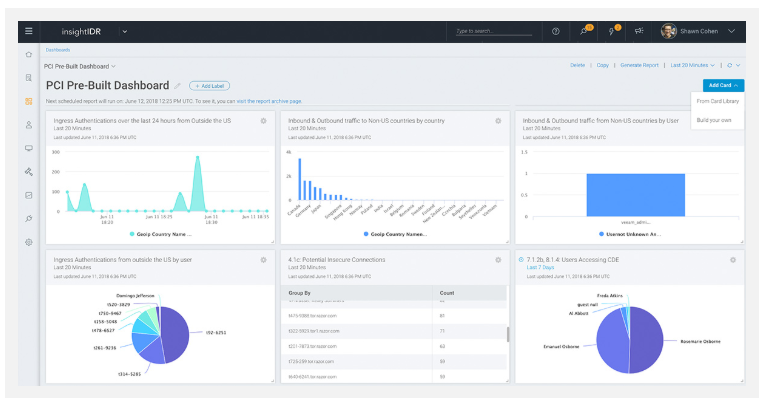
Task: Click the Type to search field
Action: (494, 31)
